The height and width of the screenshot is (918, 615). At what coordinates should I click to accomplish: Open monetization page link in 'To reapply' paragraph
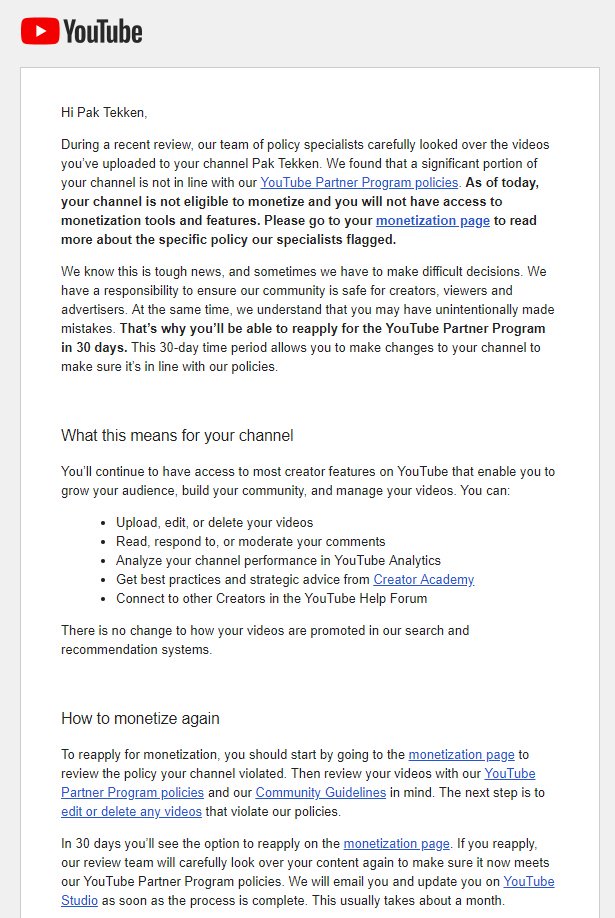tap(462, 755)
